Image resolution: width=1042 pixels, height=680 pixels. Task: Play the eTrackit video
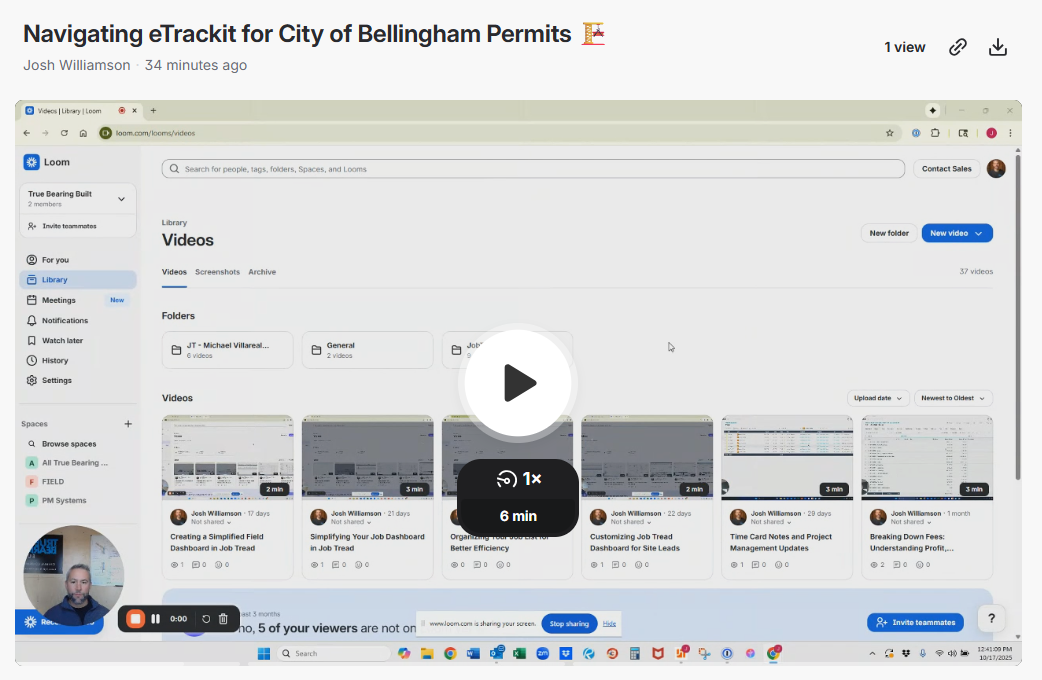click(x=517, y=383)
